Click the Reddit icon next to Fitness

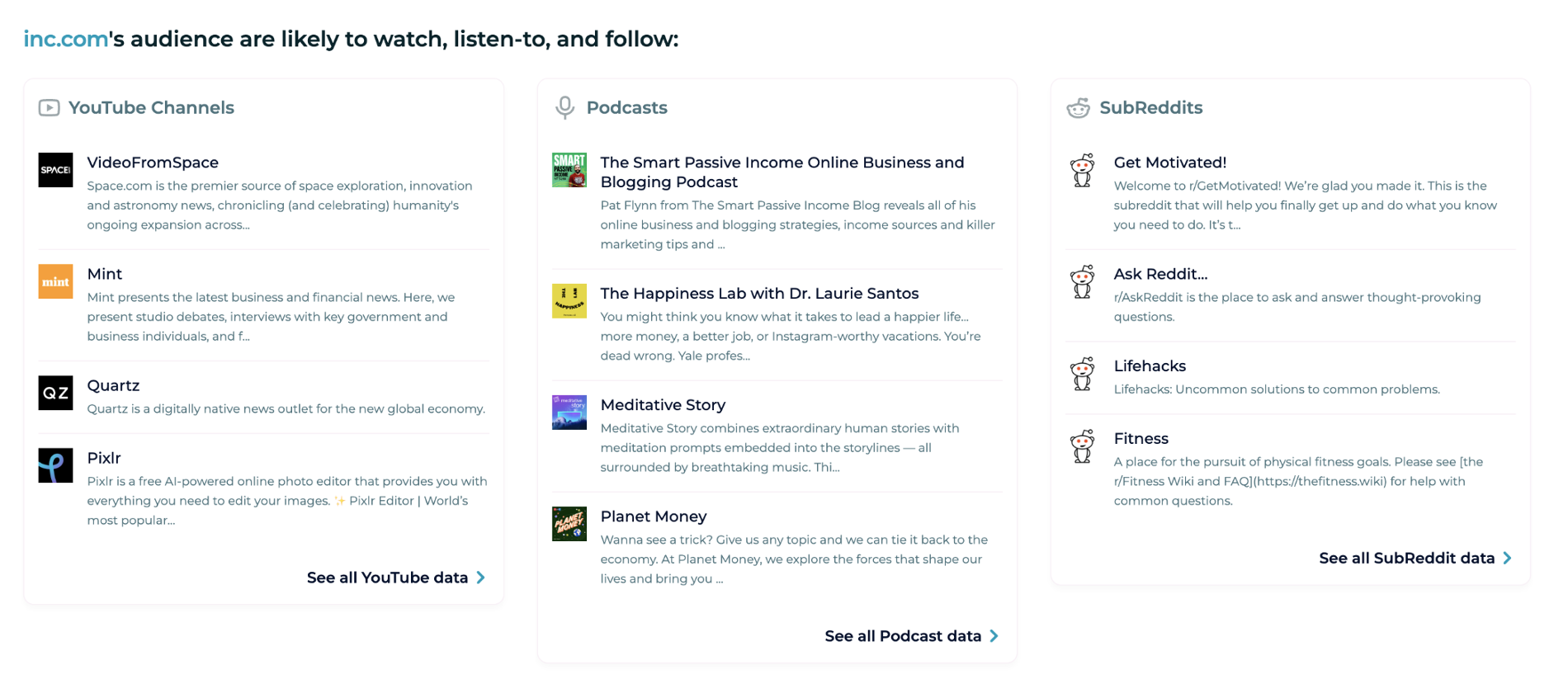(1082, 446)
